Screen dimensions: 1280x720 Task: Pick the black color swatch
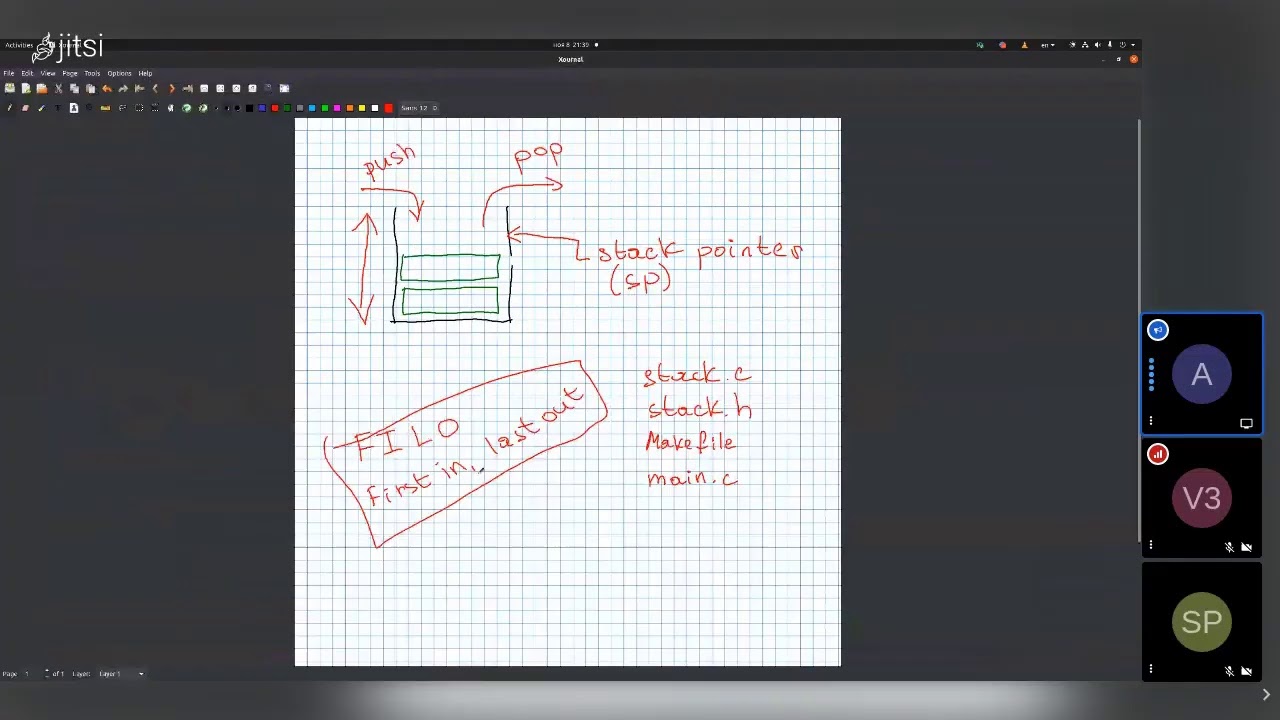pyautogui.click(x=249, y=108)
